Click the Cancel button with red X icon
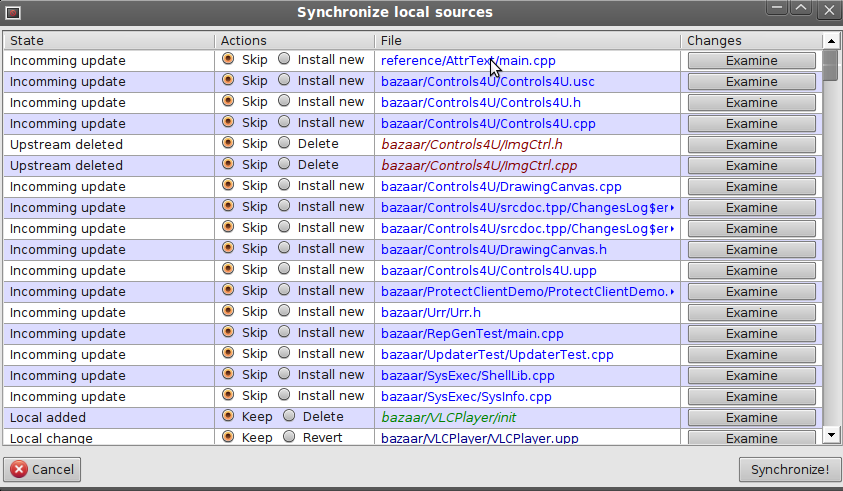Image resolution: width=843 pixels, height=491 pixels. coord(42,469)
